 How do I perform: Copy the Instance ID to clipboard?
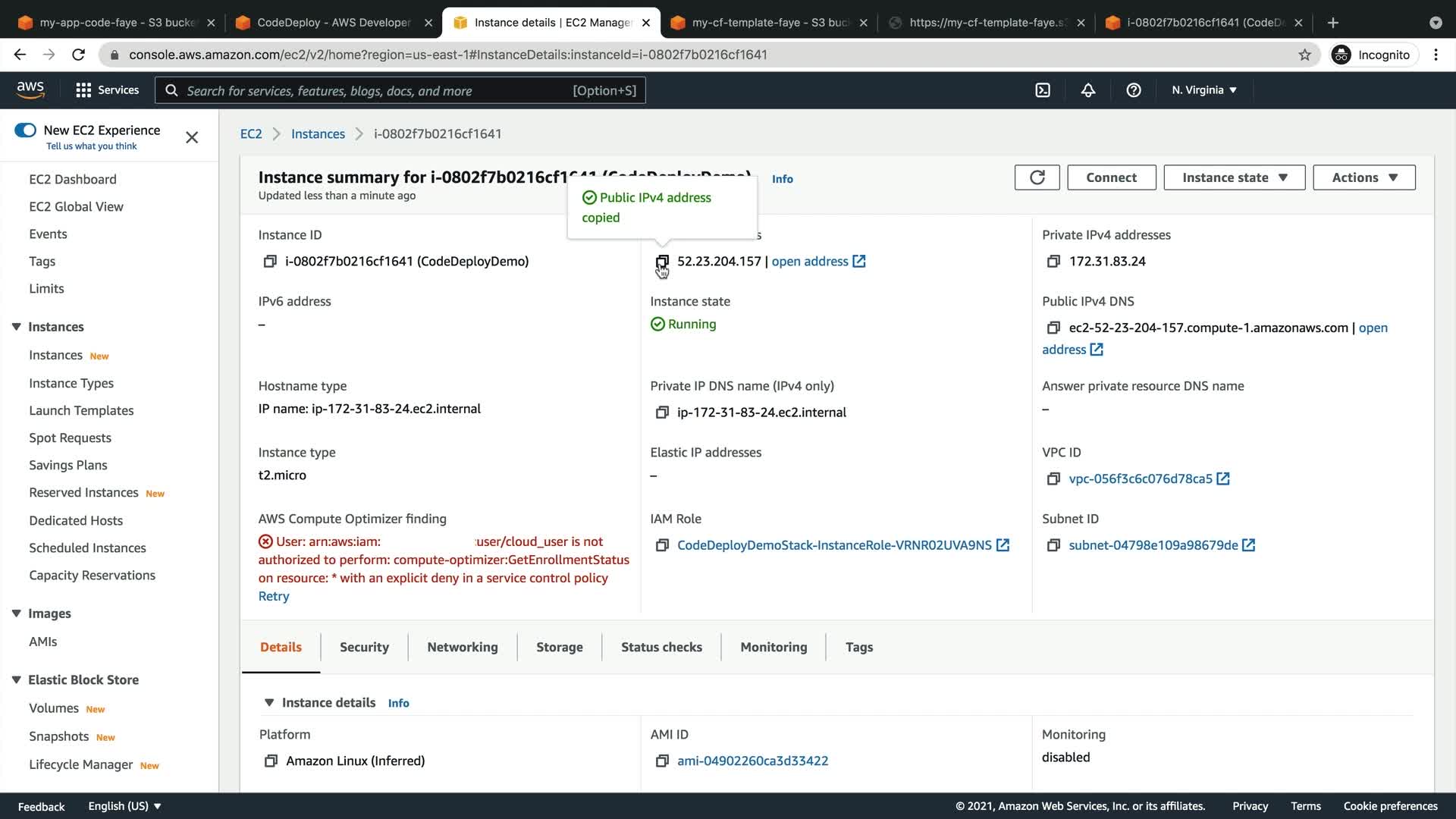270,262
